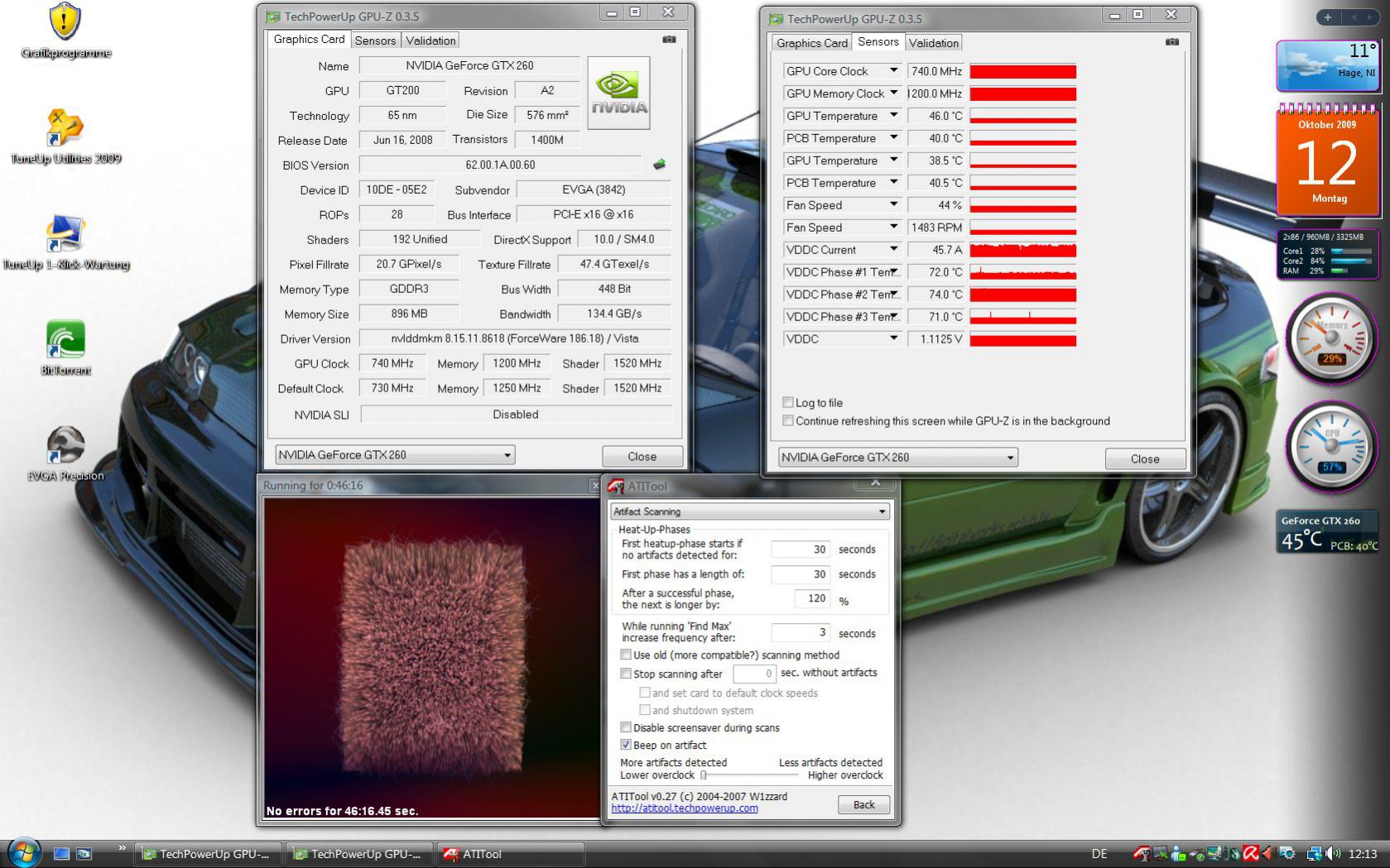
Task: Click the DE language indicator in the taskbar
Action: pos(1099,854)
